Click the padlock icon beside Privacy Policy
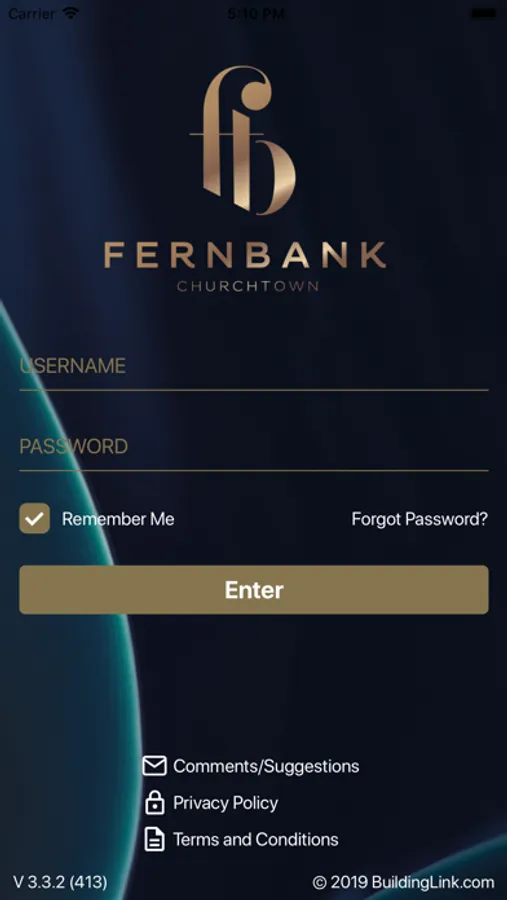Image resolution: width=507 pixels, height=900 pixels. (x=154, y=802)
